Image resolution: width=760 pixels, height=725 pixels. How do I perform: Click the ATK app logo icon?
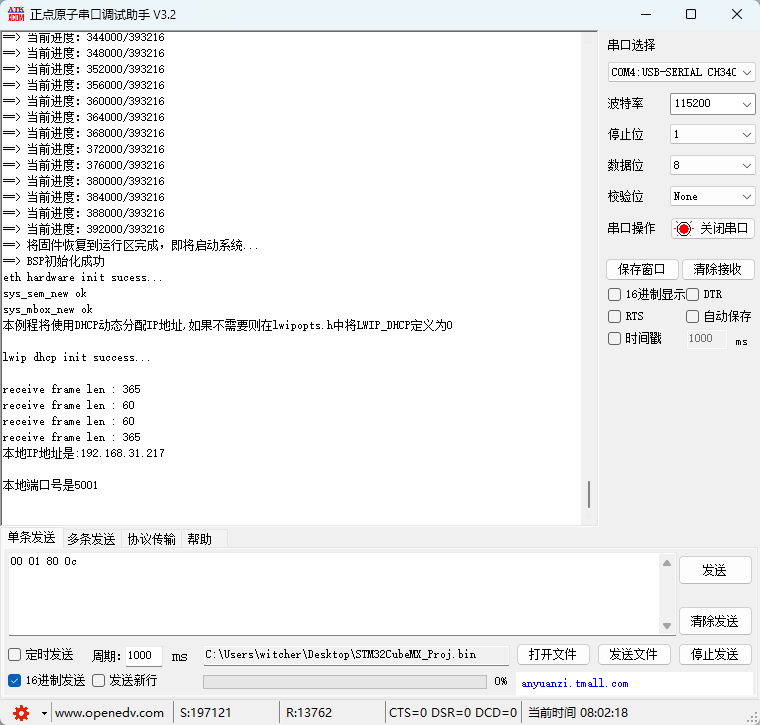coord(16,14)
